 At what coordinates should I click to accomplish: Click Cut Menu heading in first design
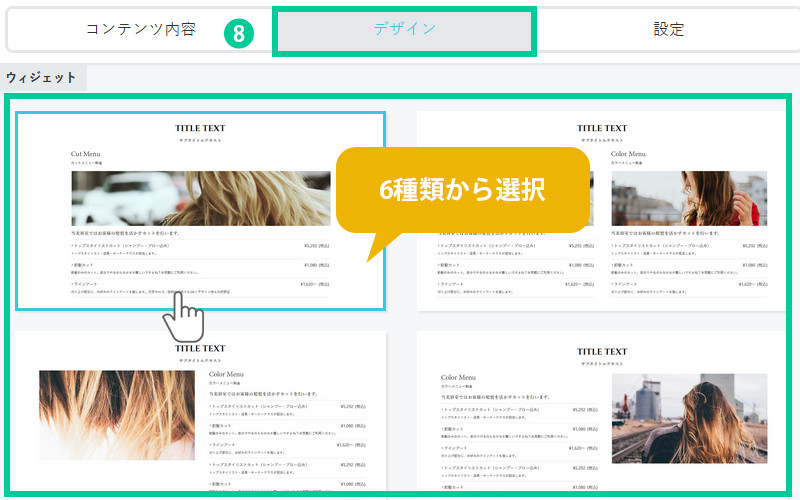88,154
